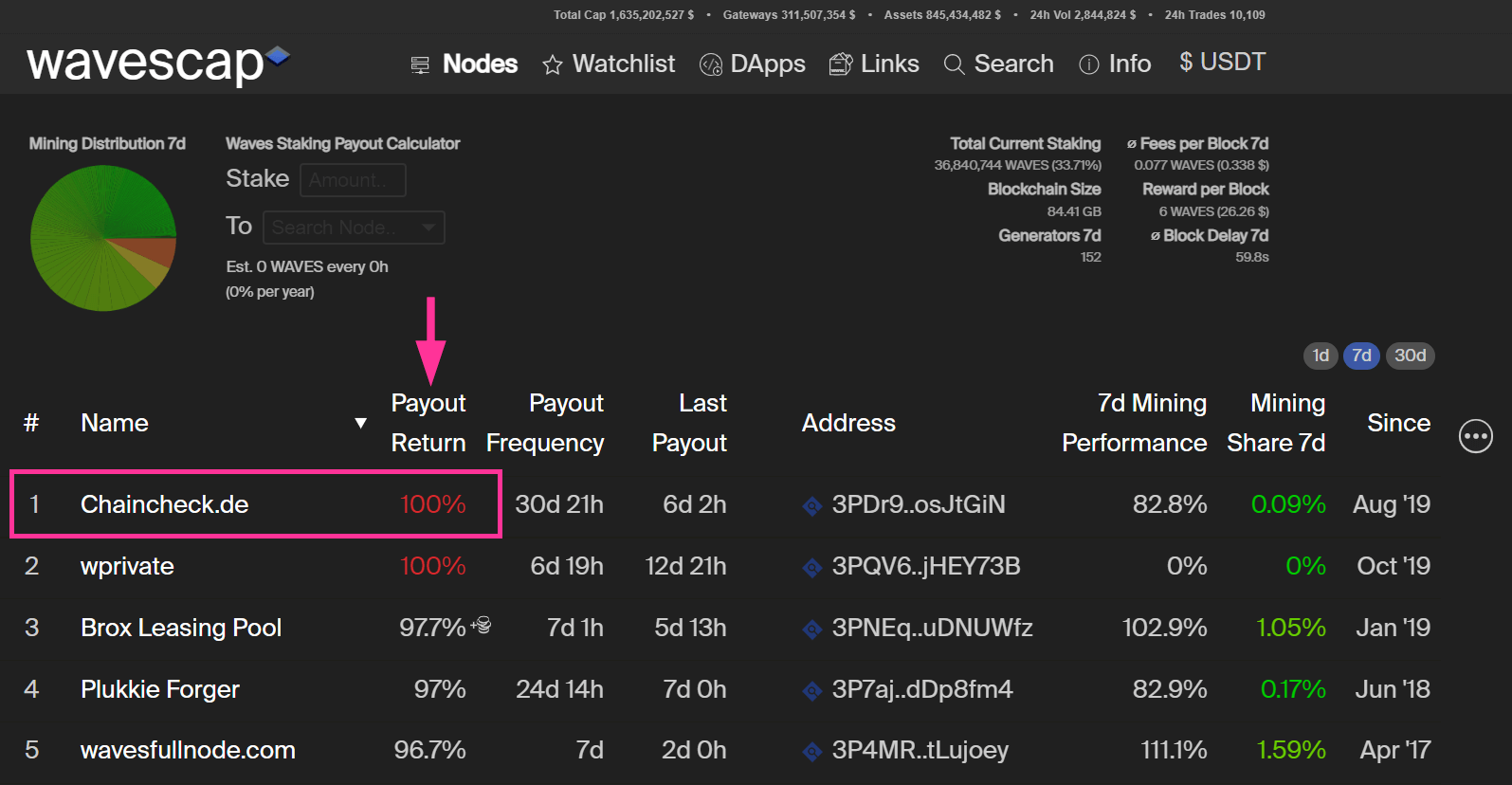Click 97% payout return of Plukkie Forger
1512x785 pixels.
click(440, 689)
